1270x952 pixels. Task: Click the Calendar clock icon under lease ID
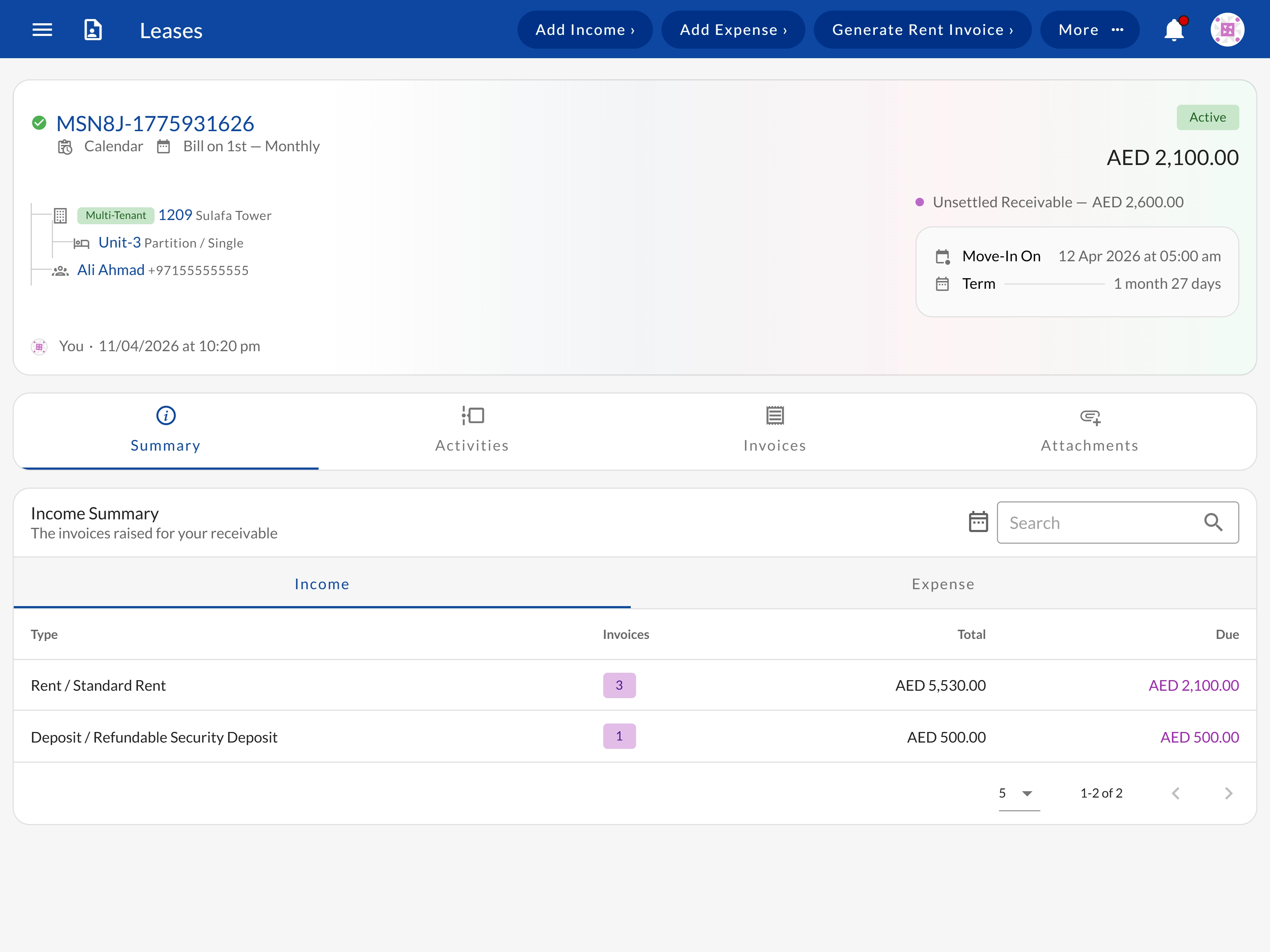pos(65,147)
